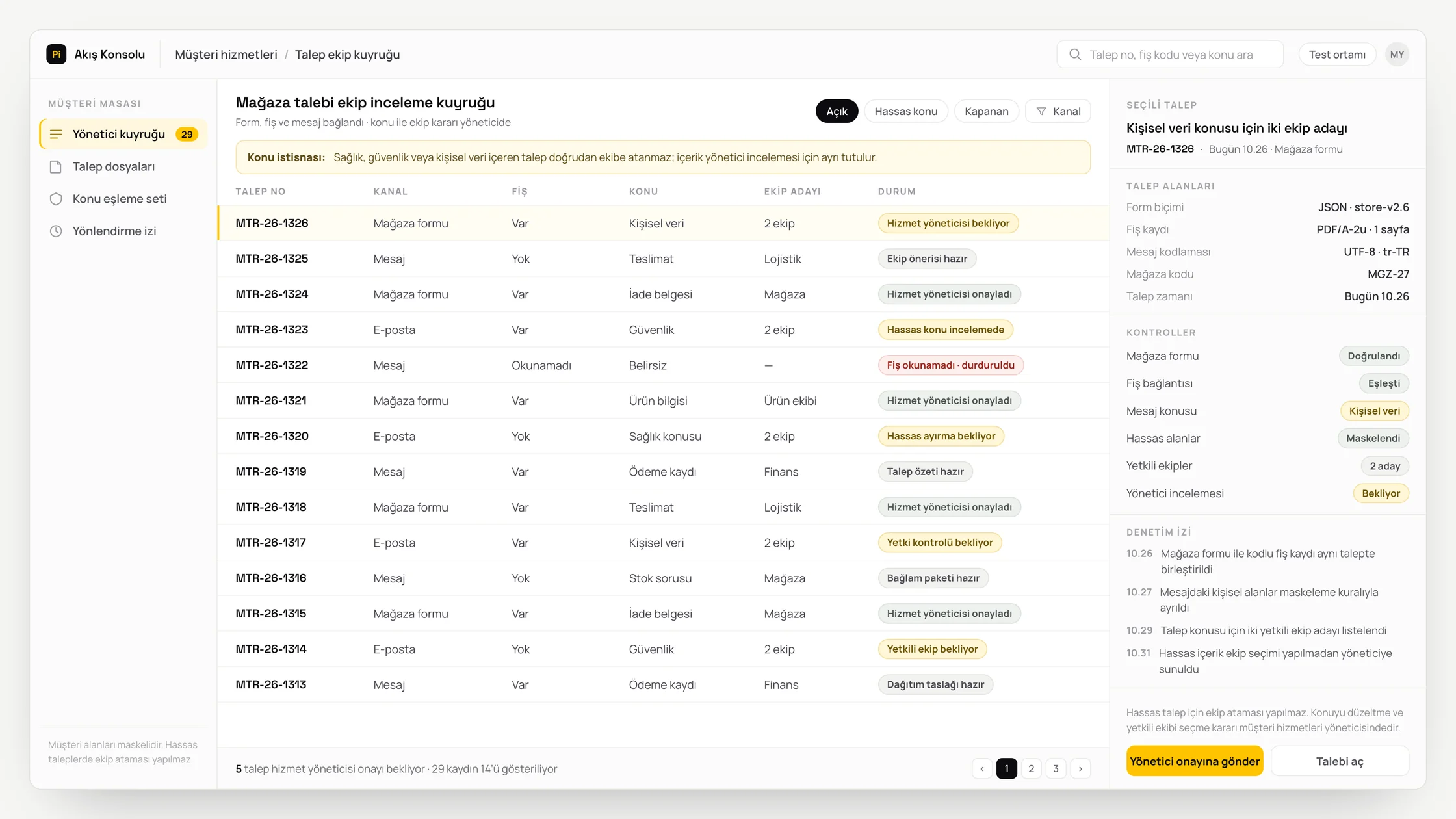Screen dimensions: 1456x819
Task: Click Yönetici onayına gönder button
Action: click(x=1195, y=761)
